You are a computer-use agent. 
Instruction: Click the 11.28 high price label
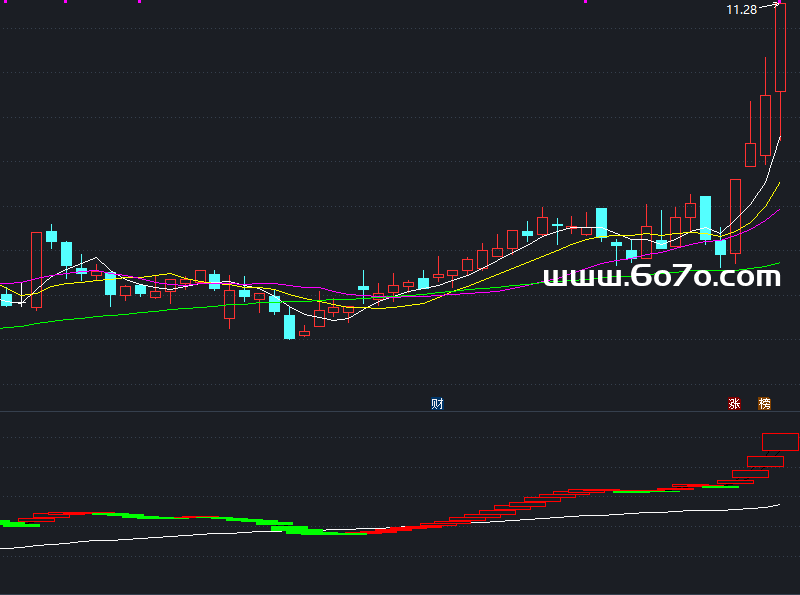tap(741, 10)
